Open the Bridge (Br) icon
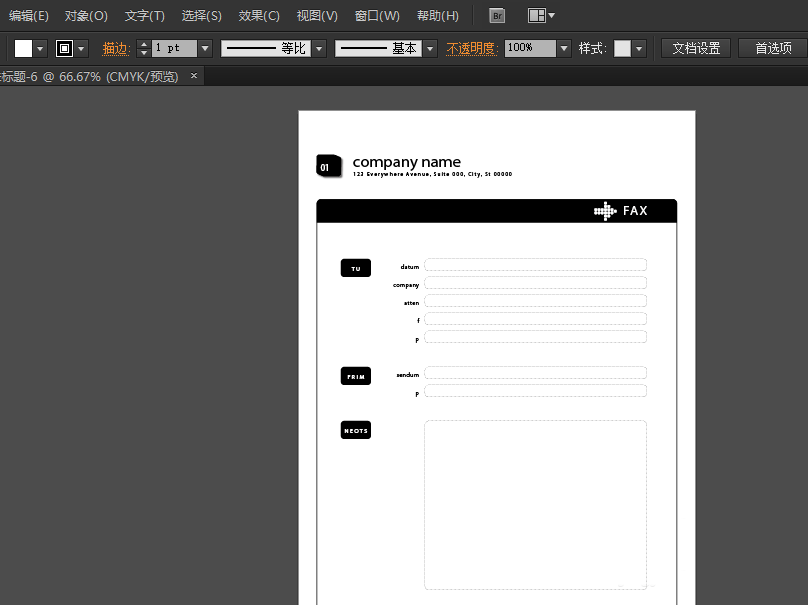The width and height of the screenshot is (808, 605). click(x=497, y=15)
